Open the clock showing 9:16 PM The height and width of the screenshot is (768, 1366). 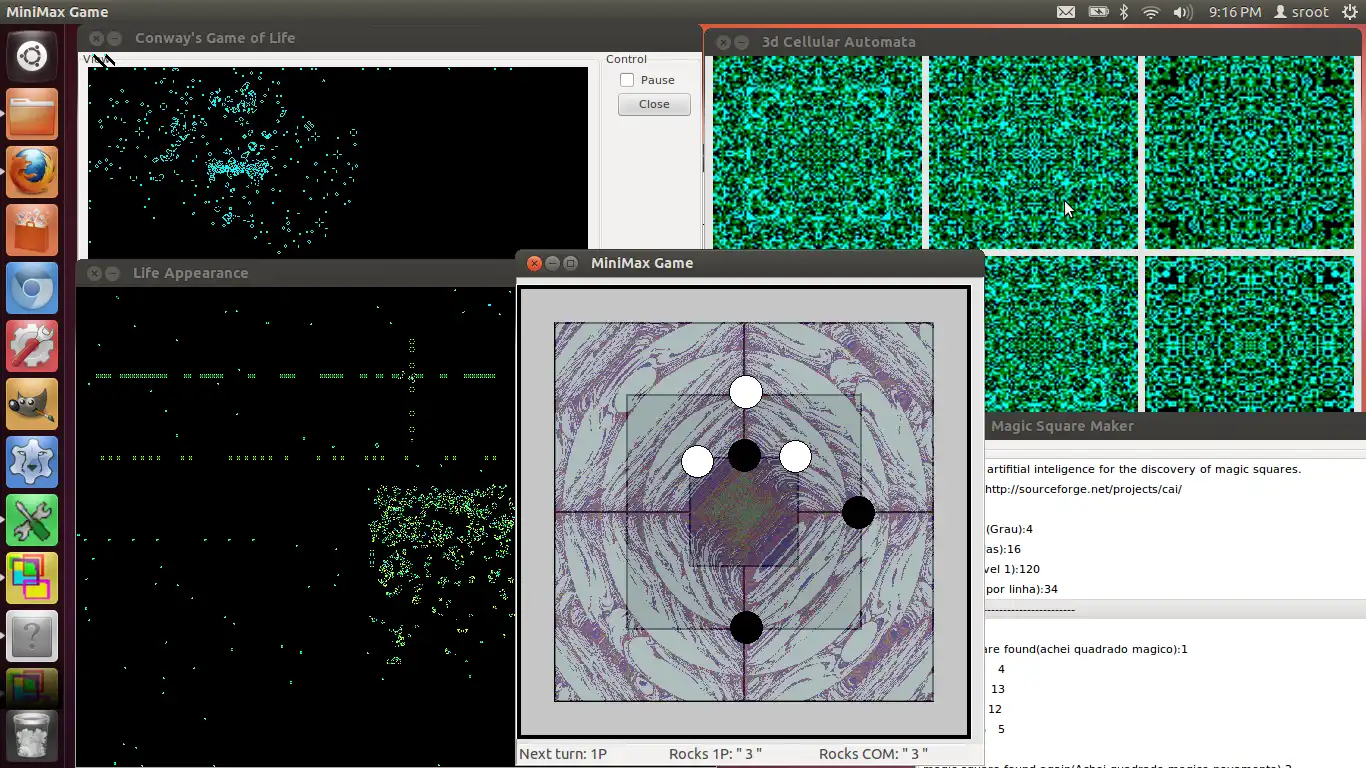pos(1234,12)
